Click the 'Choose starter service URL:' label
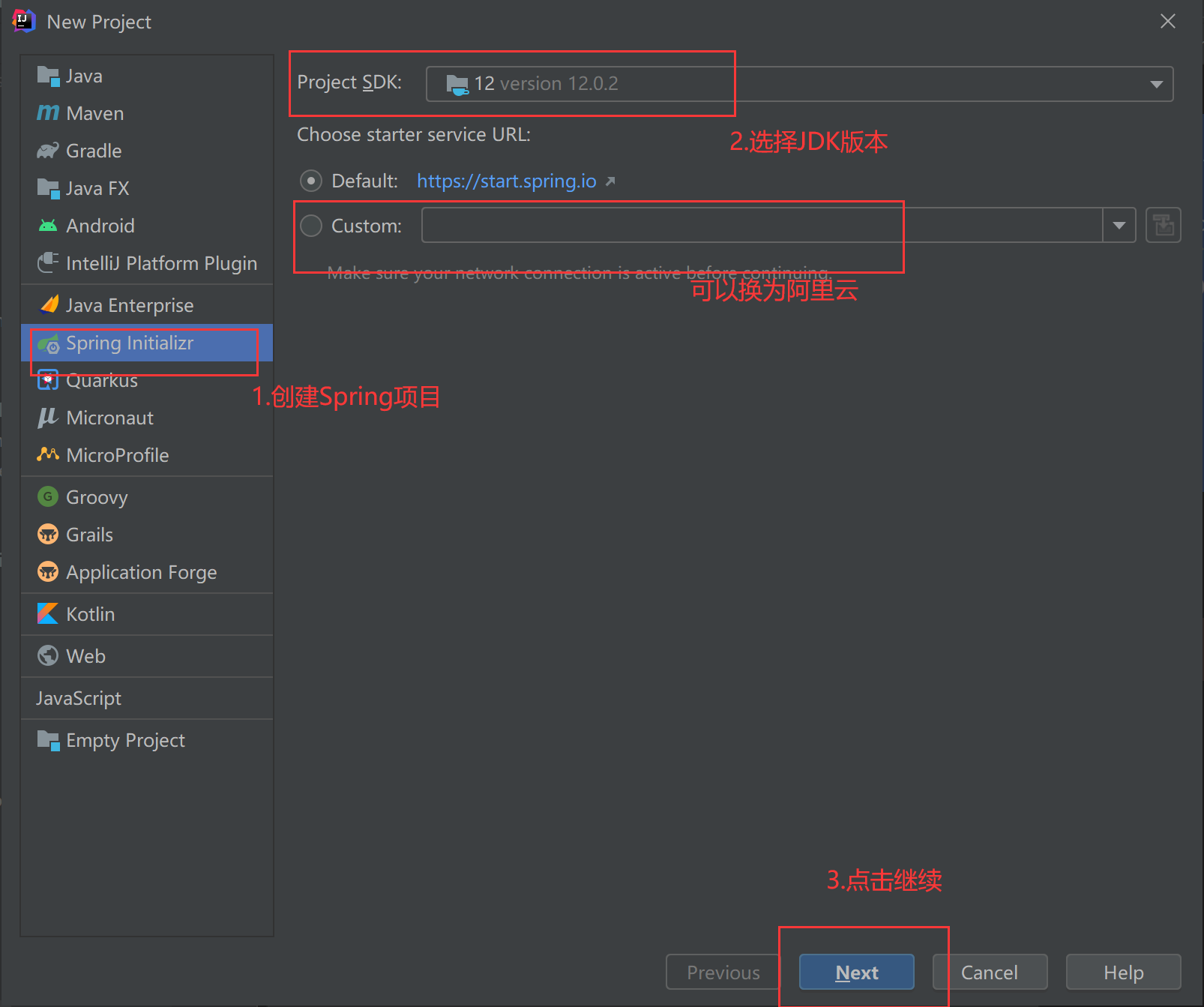 (x=414, y=134)
